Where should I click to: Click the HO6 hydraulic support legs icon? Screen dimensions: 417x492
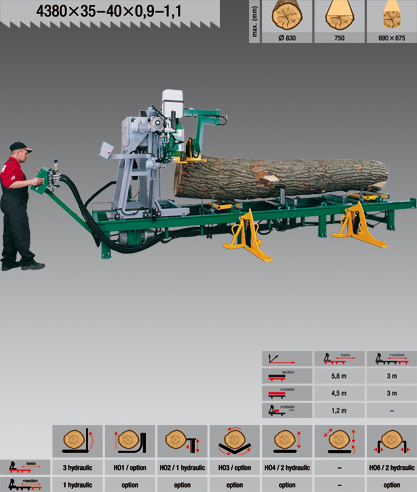click(x=392, y=441)
